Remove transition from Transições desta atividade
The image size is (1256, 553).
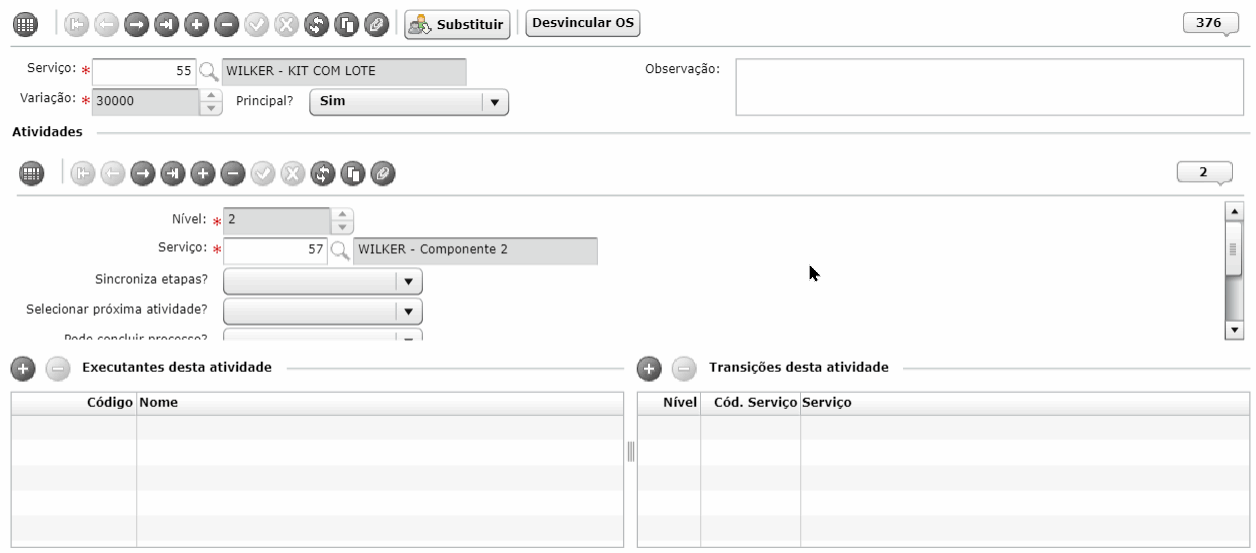click(684, 368)
